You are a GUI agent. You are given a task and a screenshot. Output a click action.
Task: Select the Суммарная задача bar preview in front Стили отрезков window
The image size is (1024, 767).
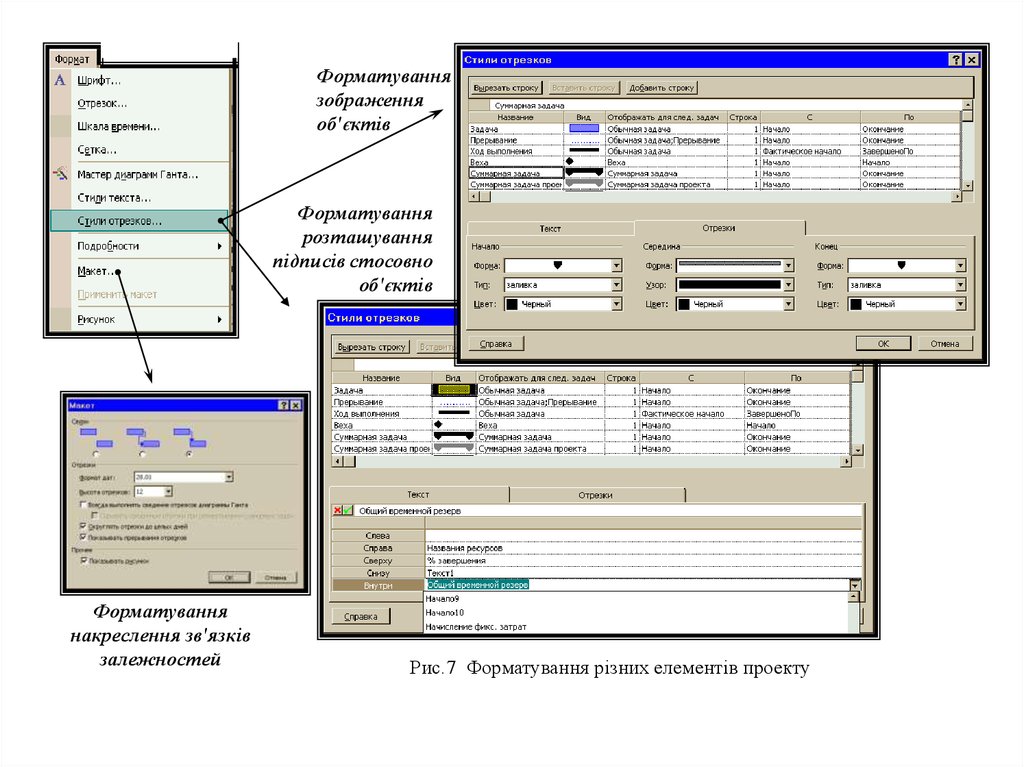coord(584,173)
